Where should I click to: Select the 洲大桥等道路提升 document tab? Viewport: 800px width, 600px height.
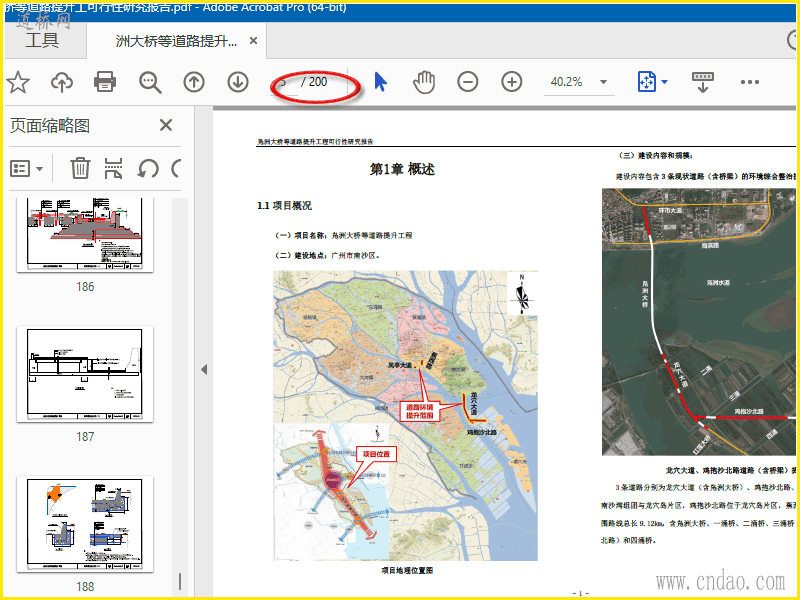point(177,41)
